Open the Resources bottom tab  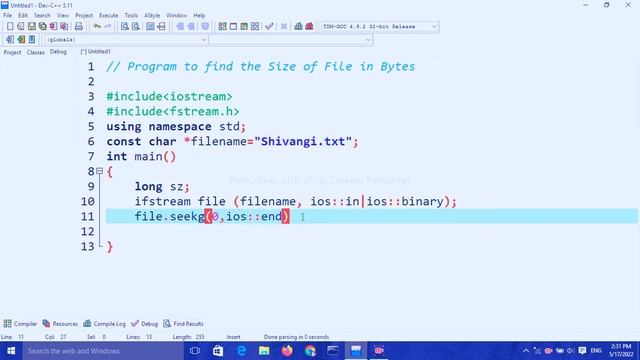[x=60, y=324]
